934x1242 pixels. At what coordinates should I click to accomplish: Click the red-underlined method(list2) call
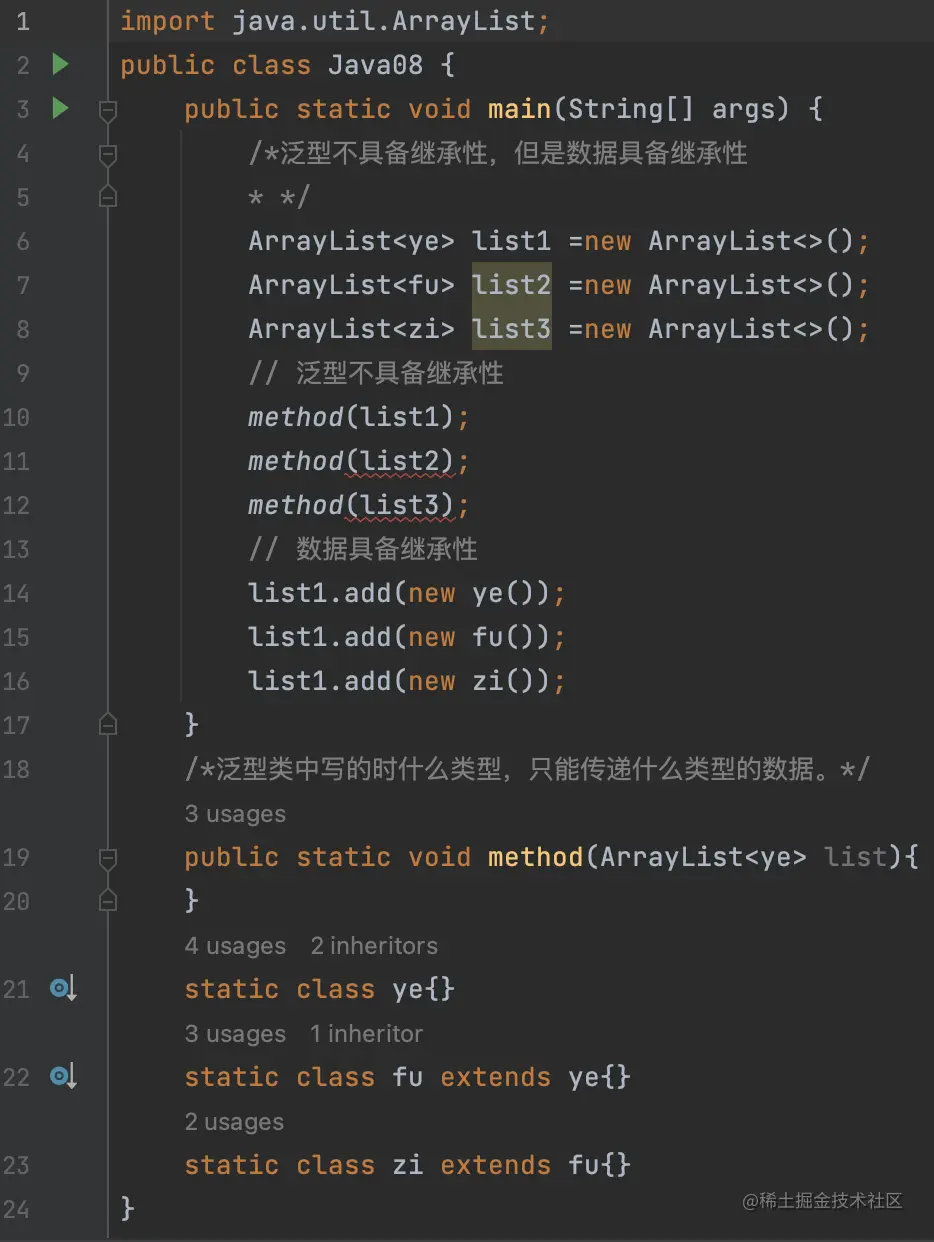pyautogui.click(x=355, y=460)
